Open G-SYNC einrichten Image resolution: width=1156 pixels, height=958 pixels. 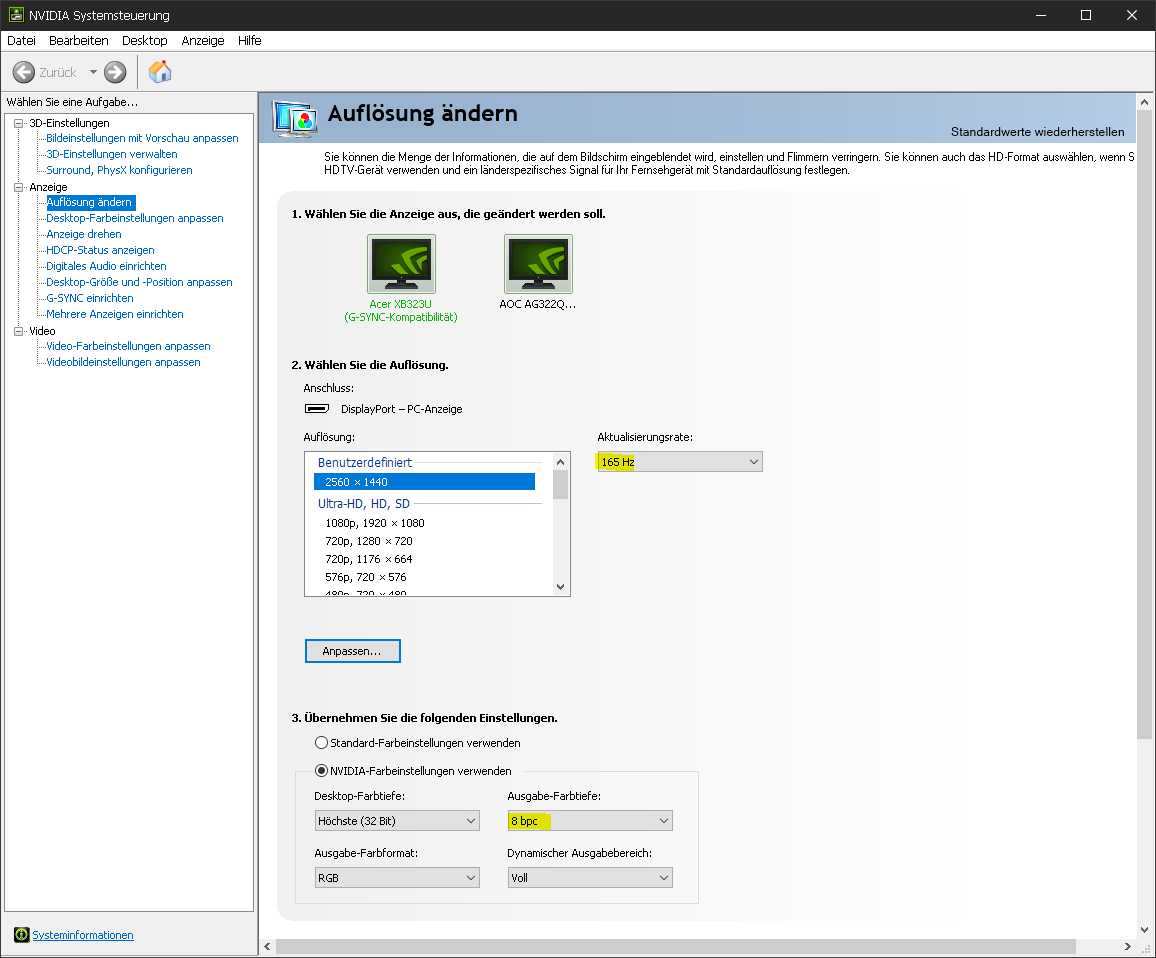pyautogui.click(x=90, y=298)
